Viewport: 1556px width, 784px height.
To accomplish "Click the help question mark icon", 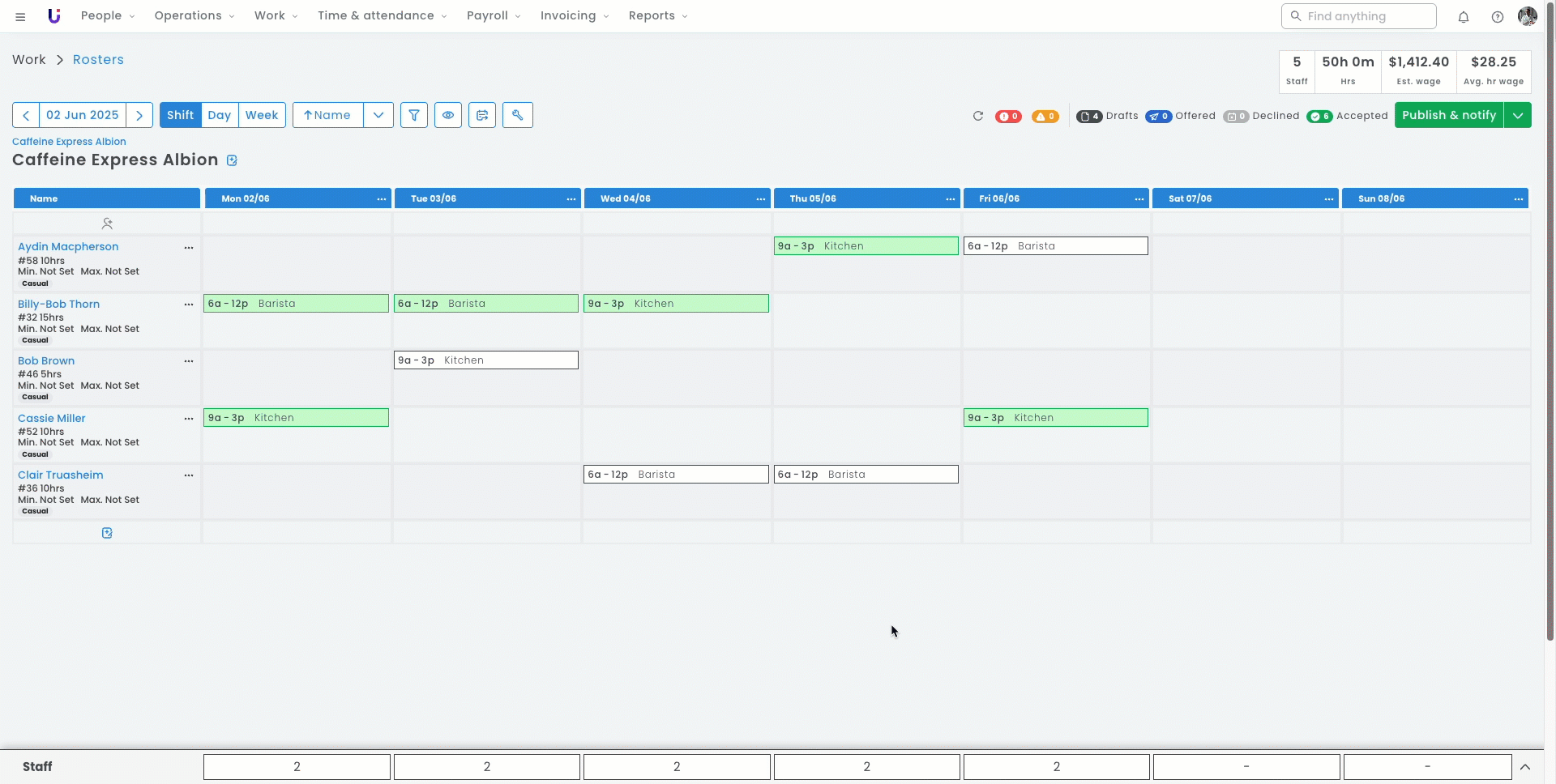I will 1498,17.
